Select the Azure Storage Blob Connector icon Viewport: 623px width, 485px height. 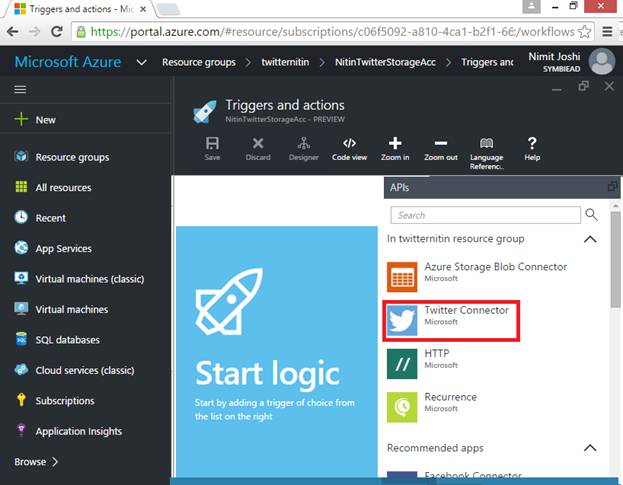coord(402,277)
